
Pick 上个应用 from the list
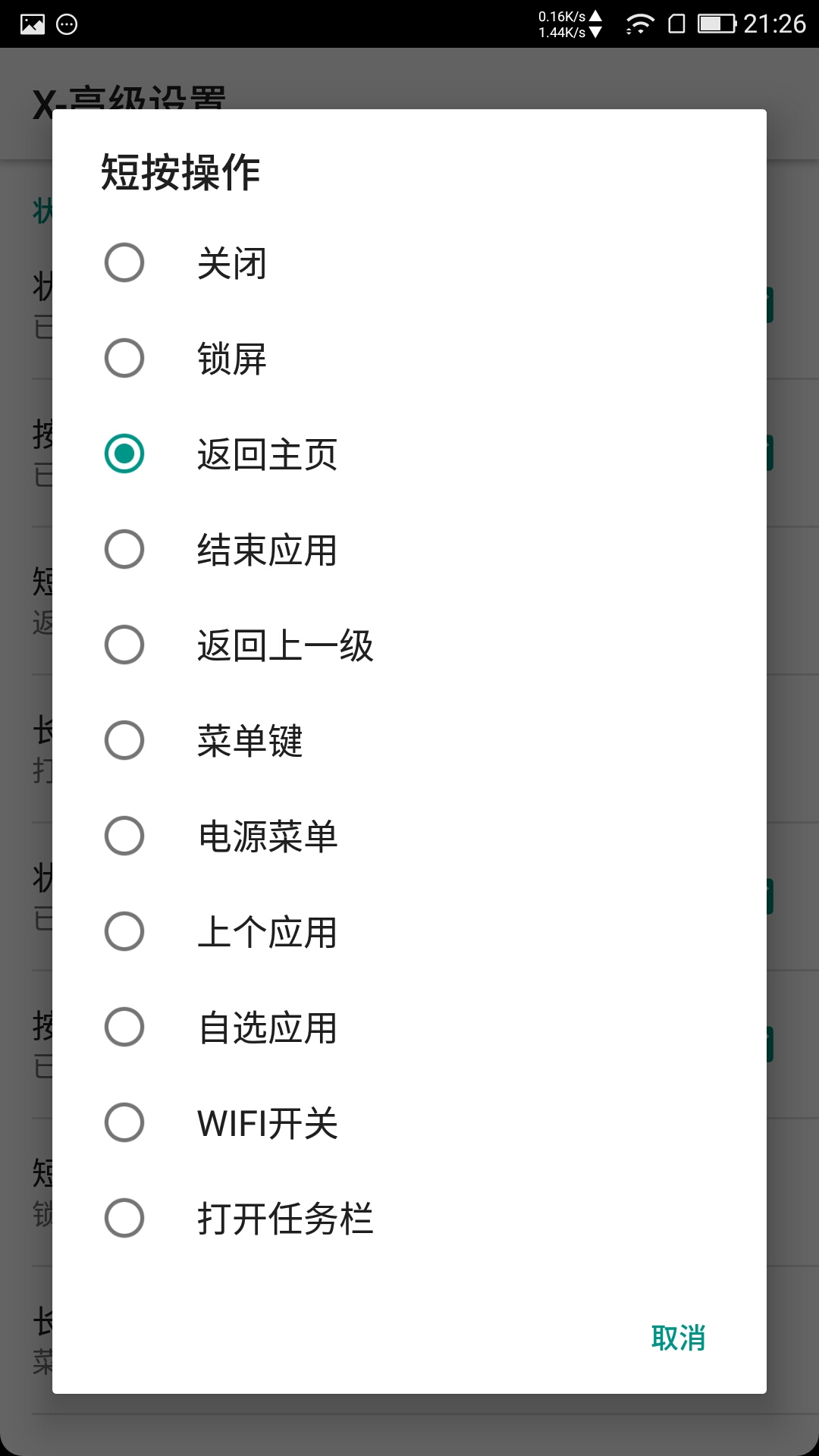tap(124, 931)
